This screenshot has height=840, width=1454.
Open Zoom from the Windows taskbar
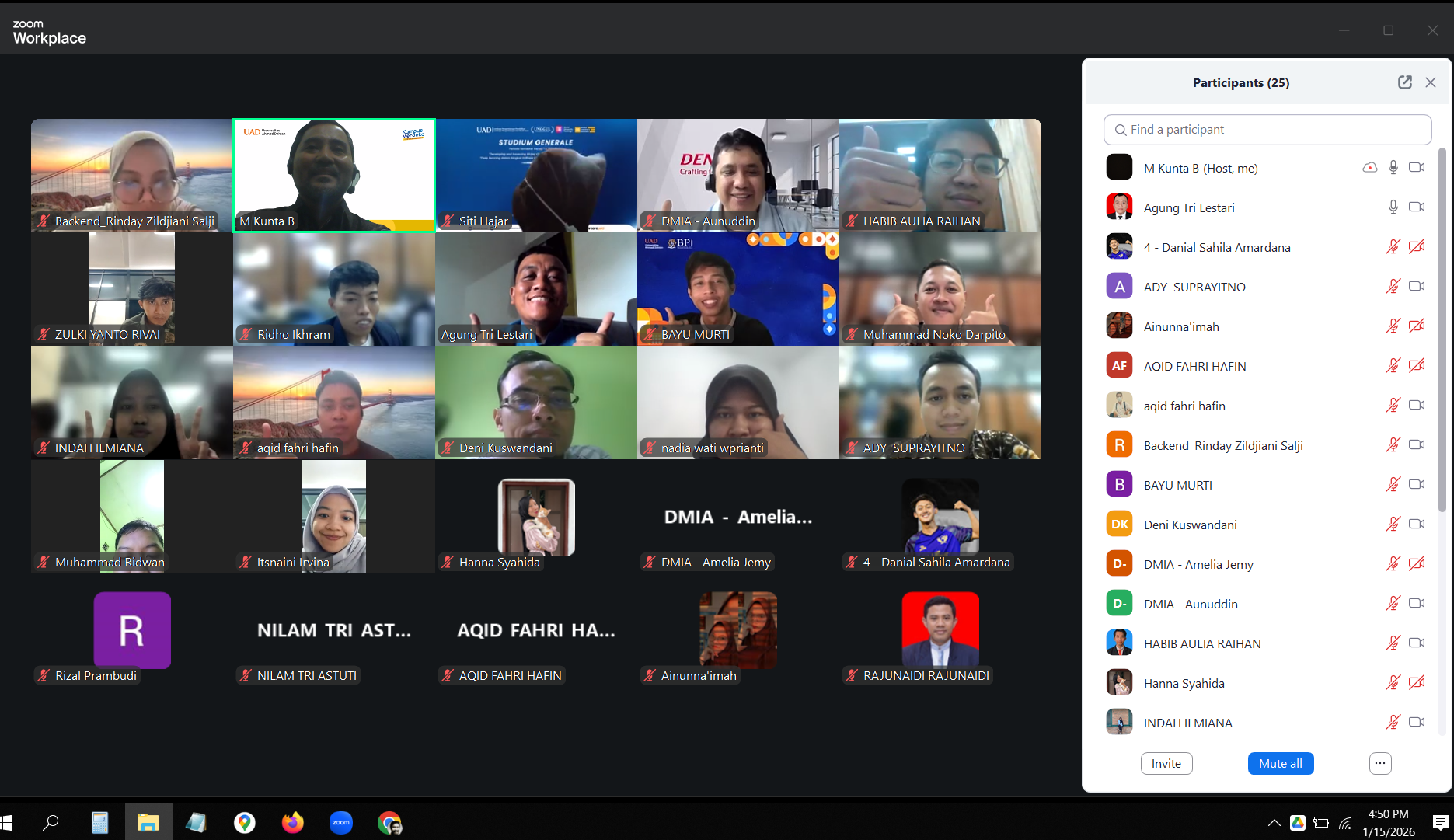click(x=341, y=822)
